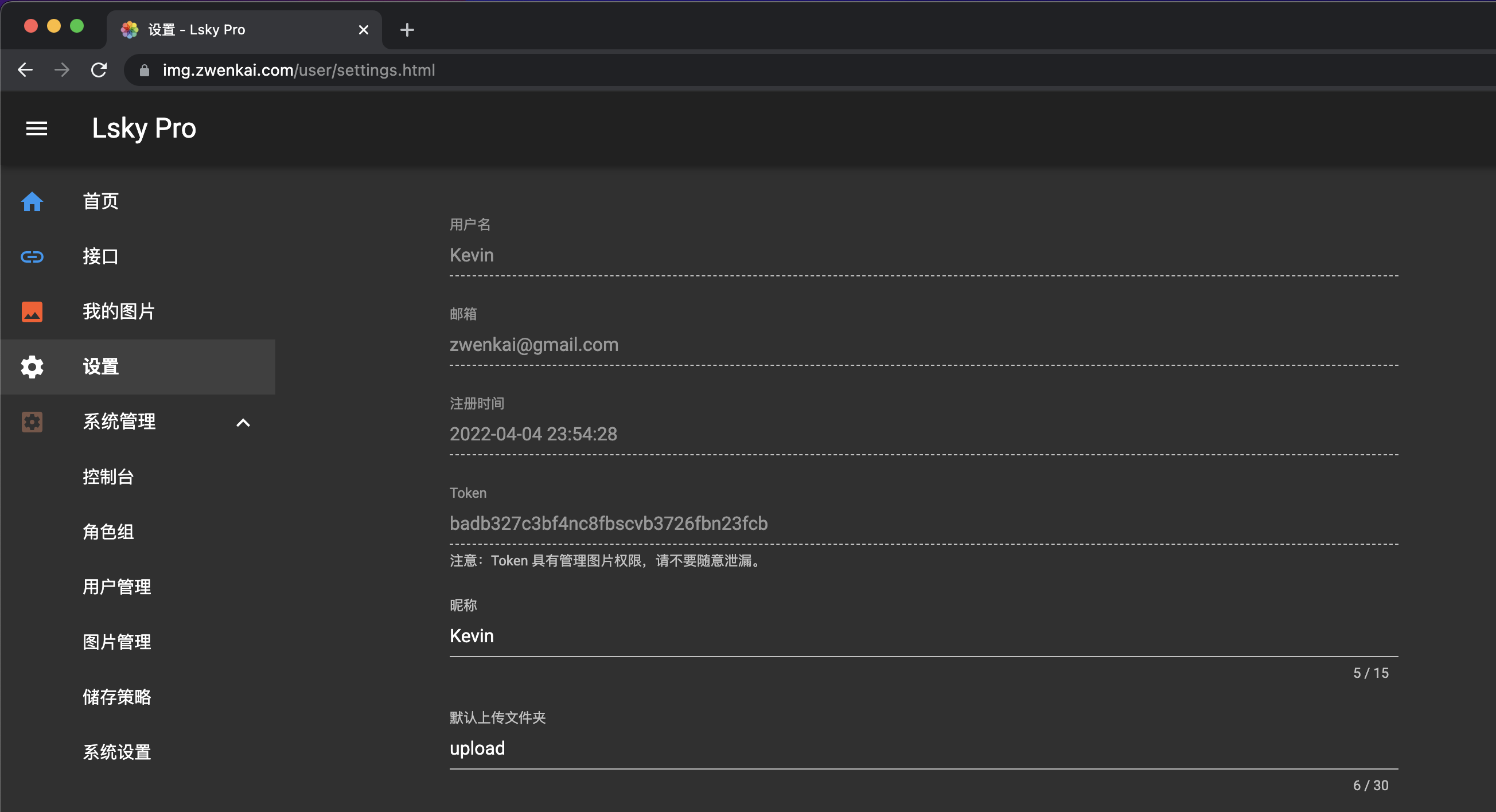
Task: Click the macOS yellow minimize window button
Action: [53, 26]
